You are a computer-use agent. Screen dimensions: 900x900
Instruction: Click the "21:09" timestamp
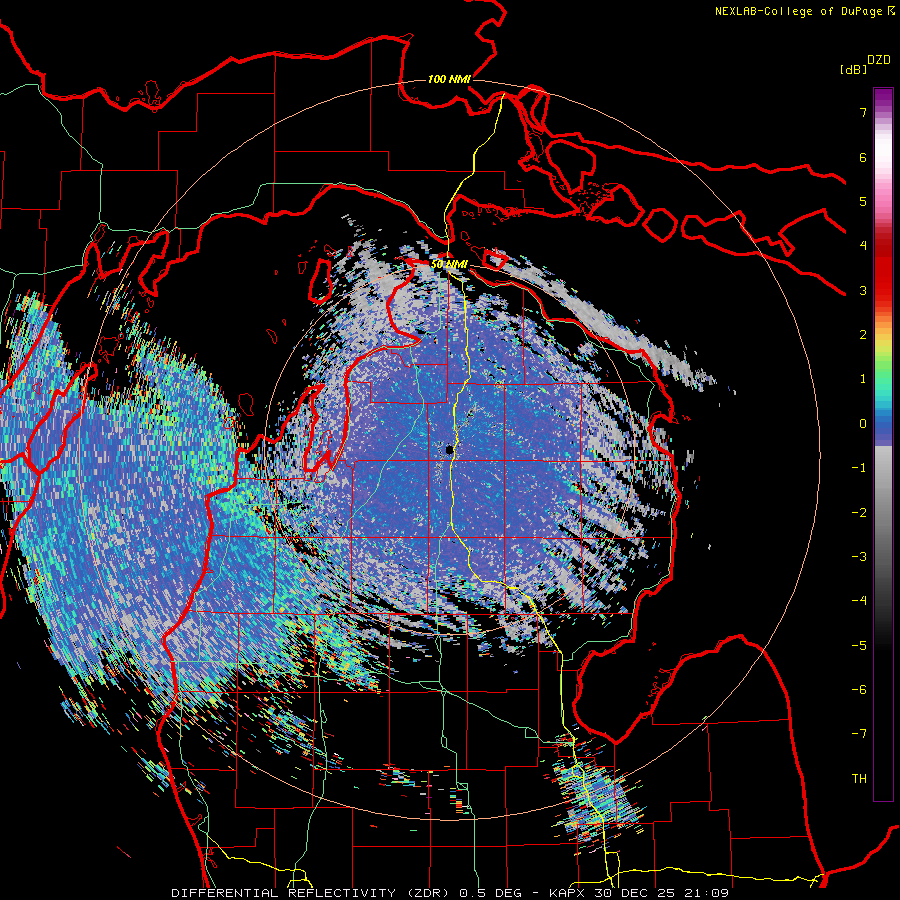pos(706,893)
